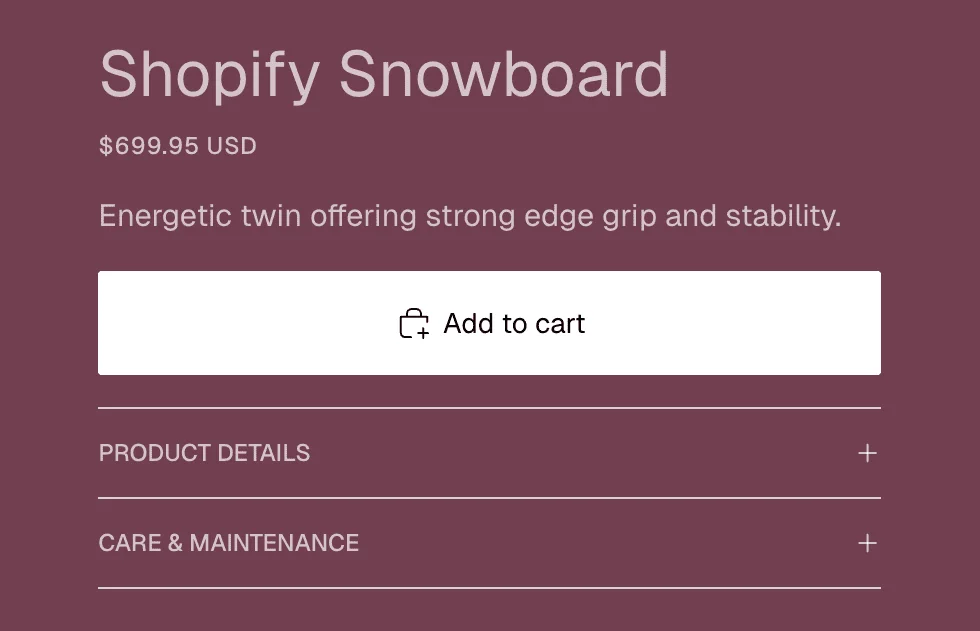Click the plus icon beside Care & Maintenance

click(x=867, y=543)
